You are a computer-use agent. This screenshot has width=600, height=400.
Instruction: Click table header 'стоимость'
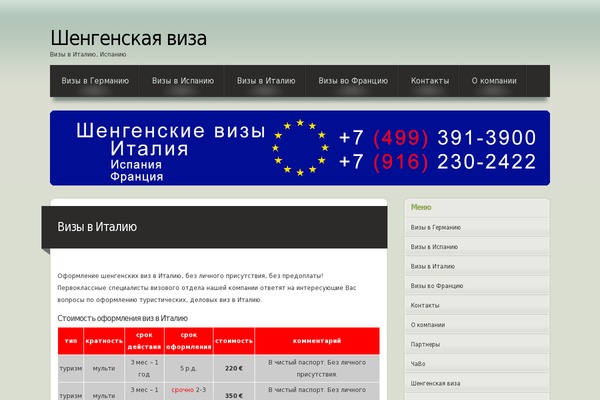click(234, 341)
